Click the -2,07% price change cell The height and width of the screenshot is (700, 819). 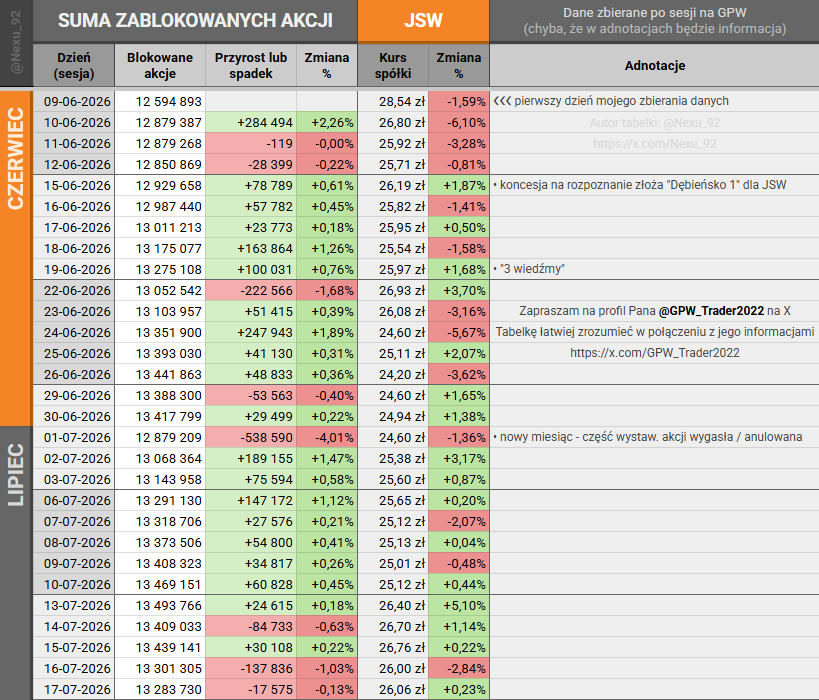click(x=459, y=521)
